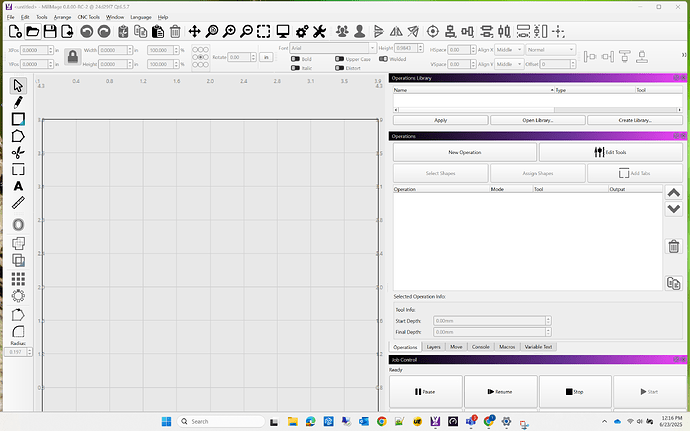Move operation up with arrow button
This screenshot has width=690, height=431.
[x=674, y=193]
